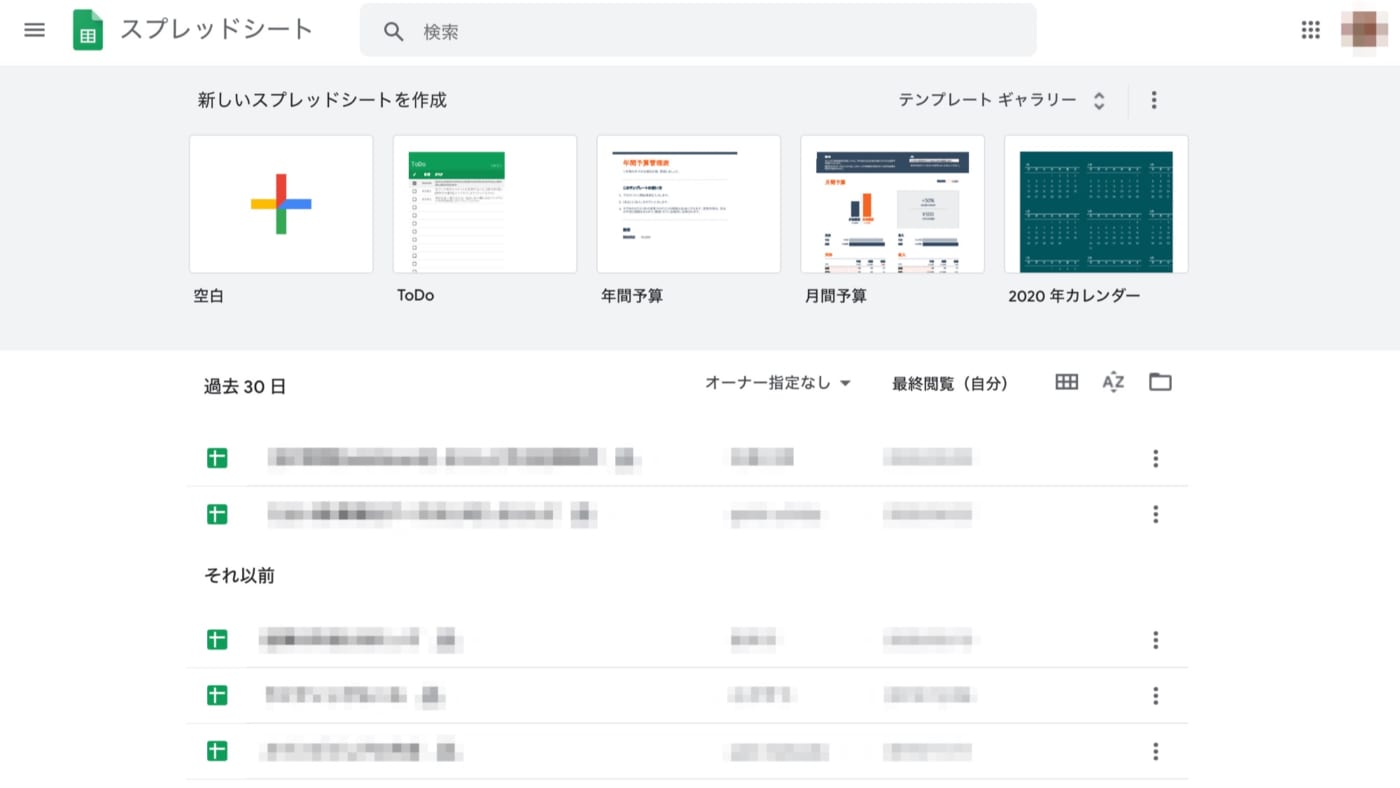This screenshot has height=788, width=1400.
Task: Switch to grid view layout
Action: (x=1067, y=382)
